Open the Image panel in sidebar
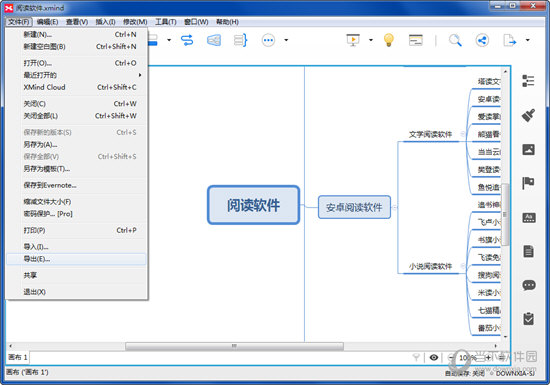Image resolution: width=550 pixels, height=385 pixels. (x=528, y=149)
